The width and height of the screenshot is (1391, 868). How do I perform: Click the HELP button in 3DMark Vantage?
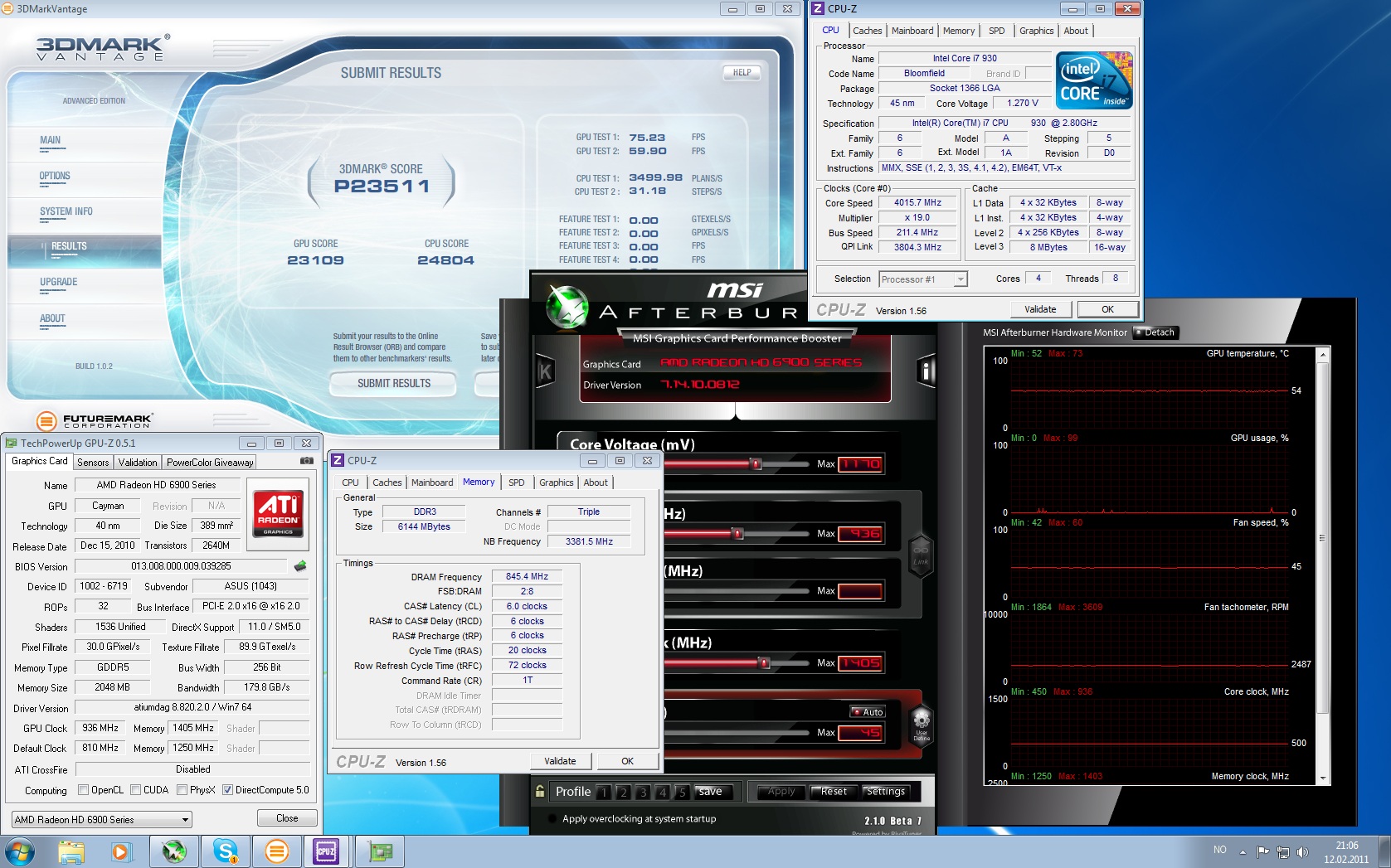click(742, 73)
